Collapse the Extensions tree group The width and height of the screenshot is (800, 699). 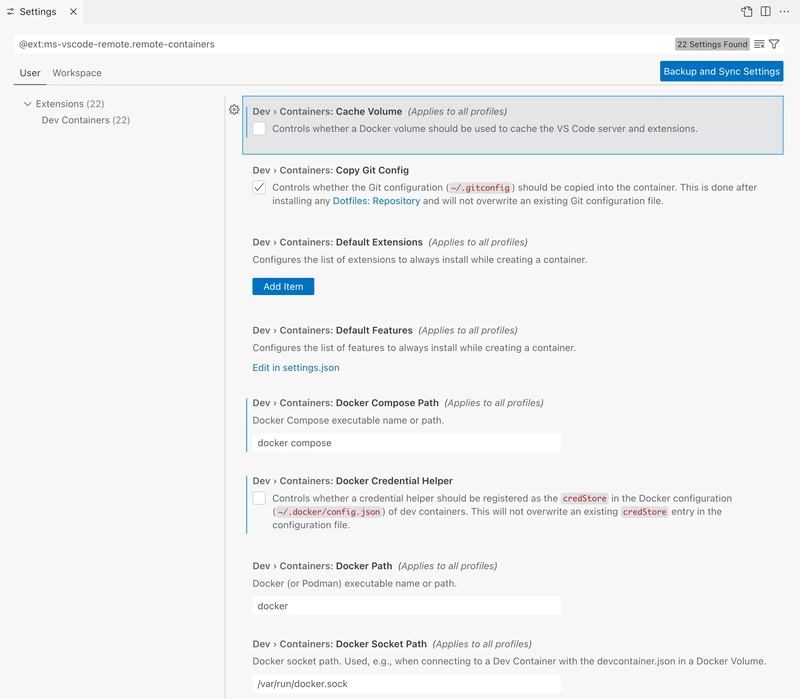coord(27,104)
